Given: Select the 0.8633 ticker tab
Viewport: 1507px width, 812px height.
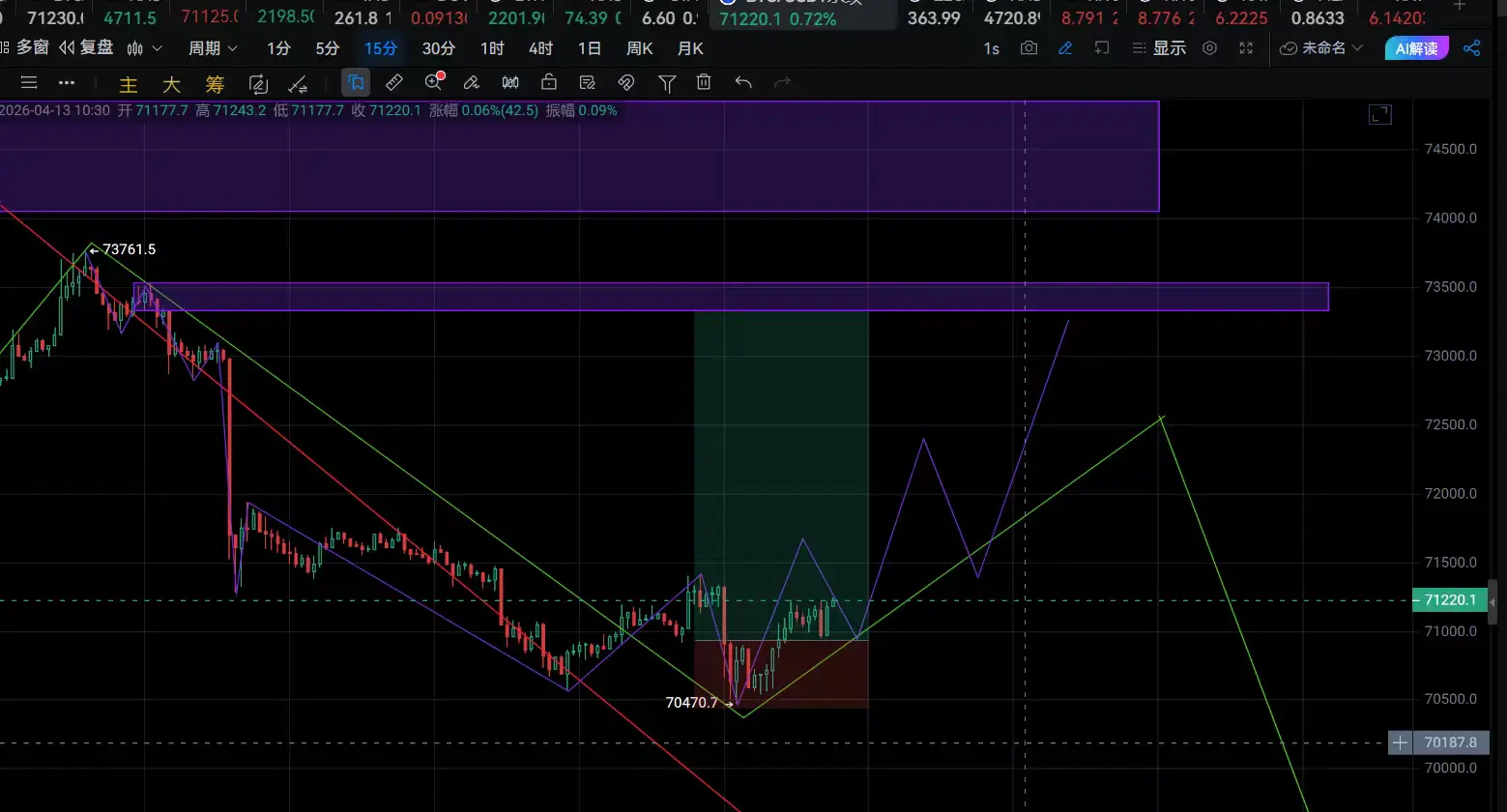Looking at the screenshot, I should (1318, 17).
